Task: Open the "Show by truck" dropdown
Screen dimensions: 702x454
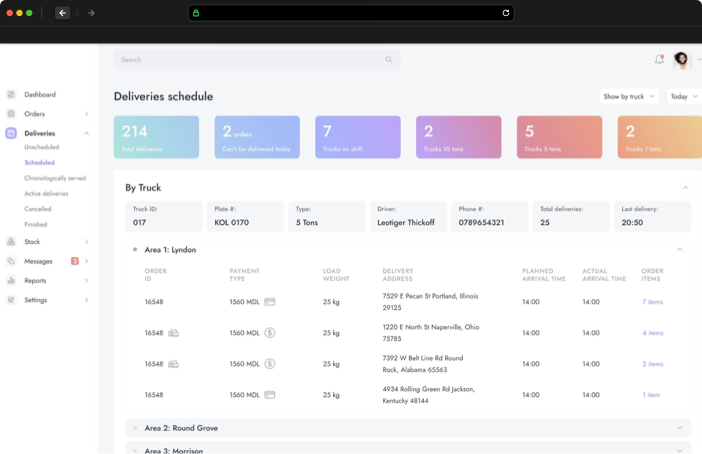Action: [x=629, y=97]
